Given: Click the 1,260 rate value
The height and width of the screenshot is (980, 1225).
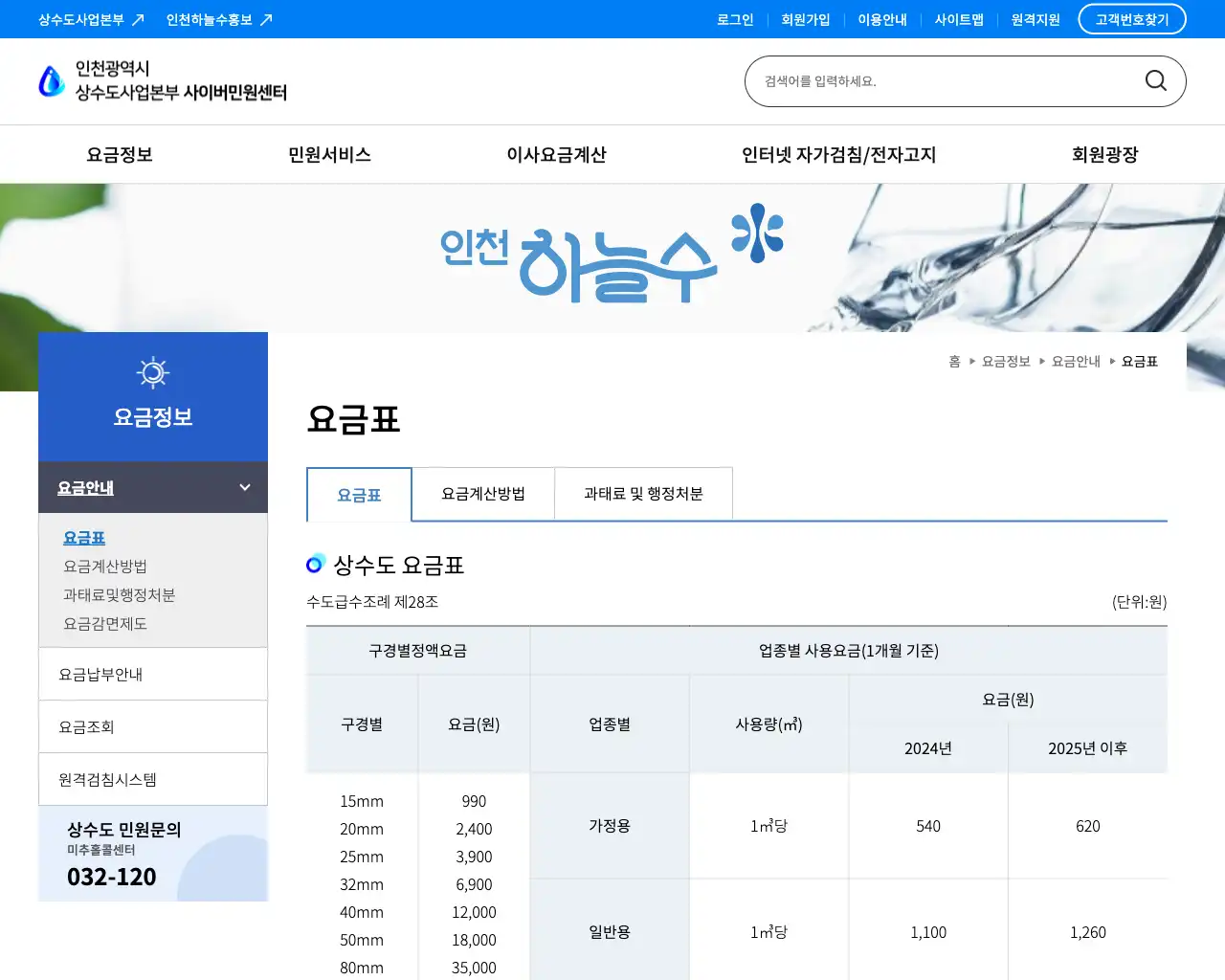Looking at the screenshot, I should tap(1087, 932).
